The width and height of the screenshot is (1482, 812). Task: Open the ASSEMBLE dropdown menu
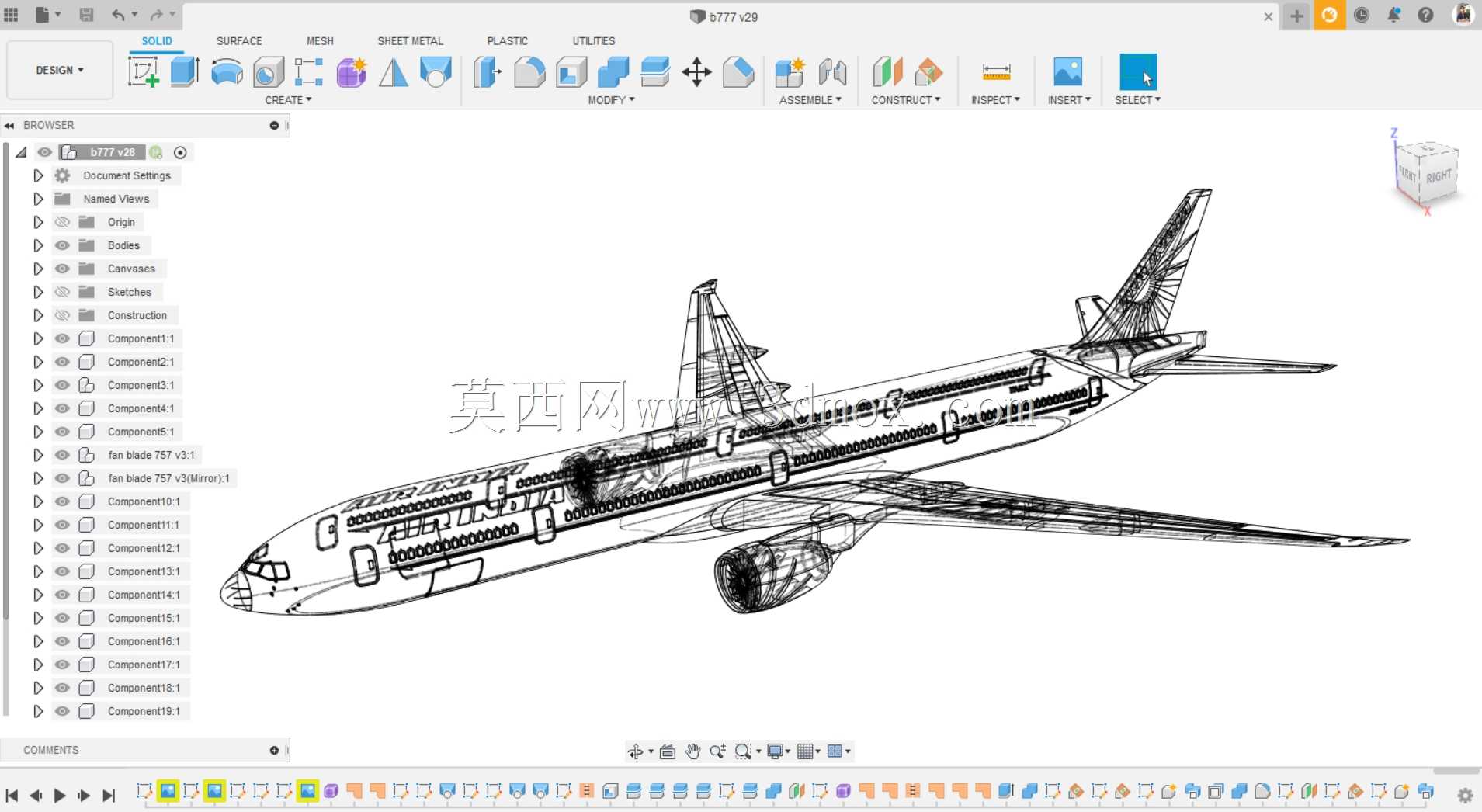(x=810, y=100)
